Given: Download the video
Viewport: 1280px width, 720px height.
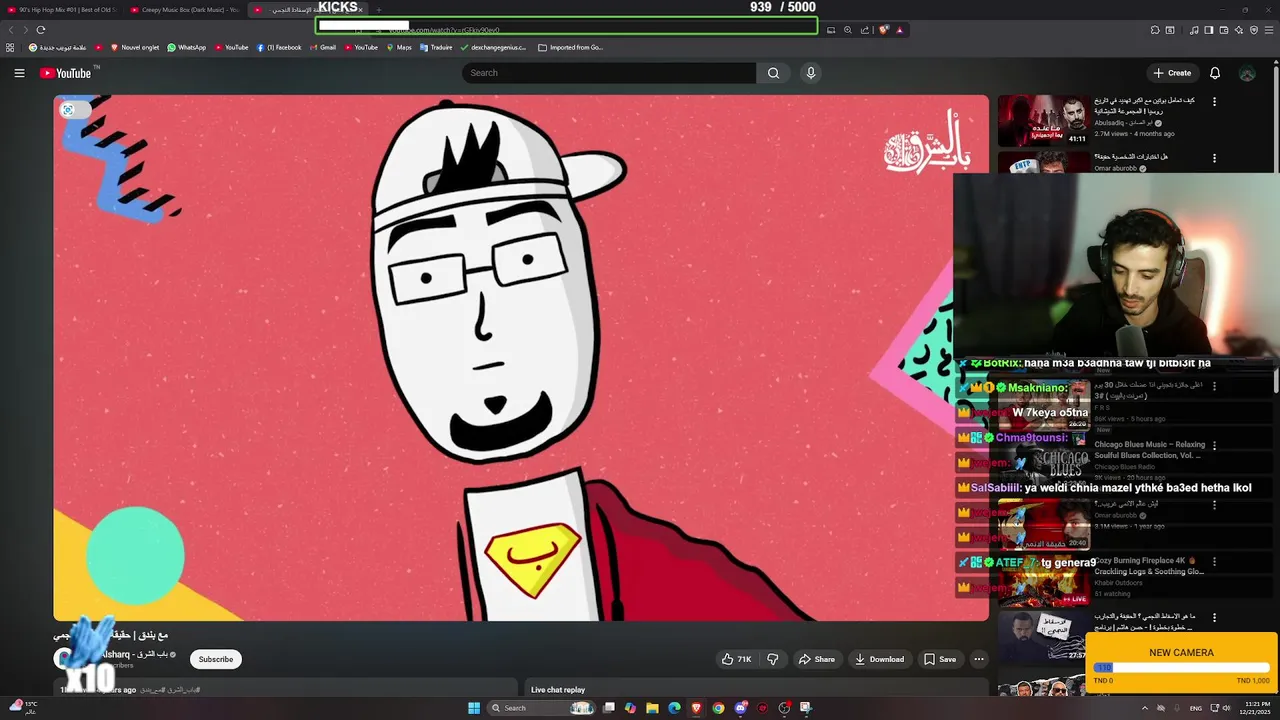Looking at the screenshot, I should pyautogui.click(x=879, y=659).
